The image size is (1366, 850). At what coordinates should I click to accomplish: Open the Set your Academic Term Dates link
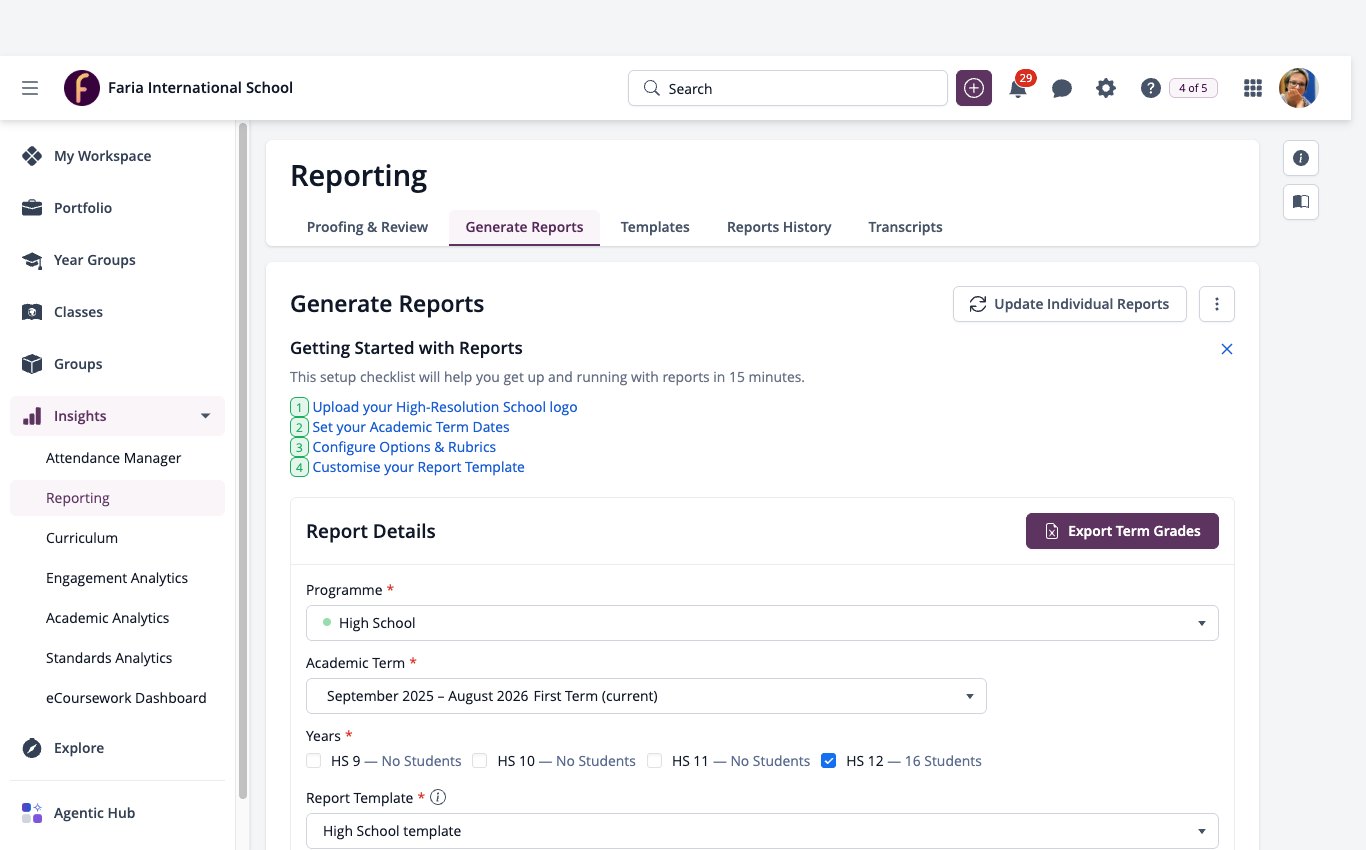pos(411,427)
